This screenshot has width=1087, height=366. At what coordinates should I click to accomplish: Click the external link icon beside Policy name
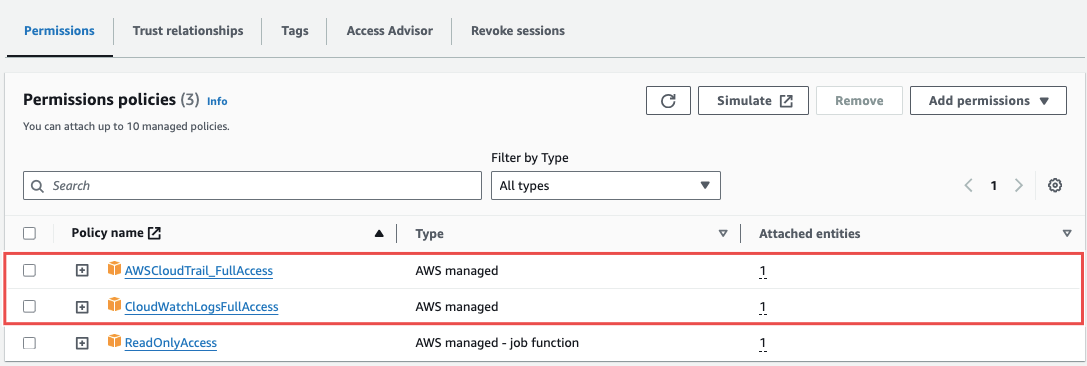pyautogui.click(x=155, y=233)
